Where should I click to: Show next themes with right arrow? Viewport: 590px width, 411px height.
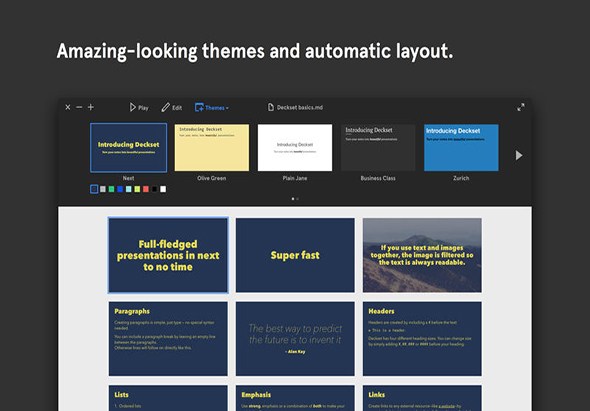(x=519, y=155)
